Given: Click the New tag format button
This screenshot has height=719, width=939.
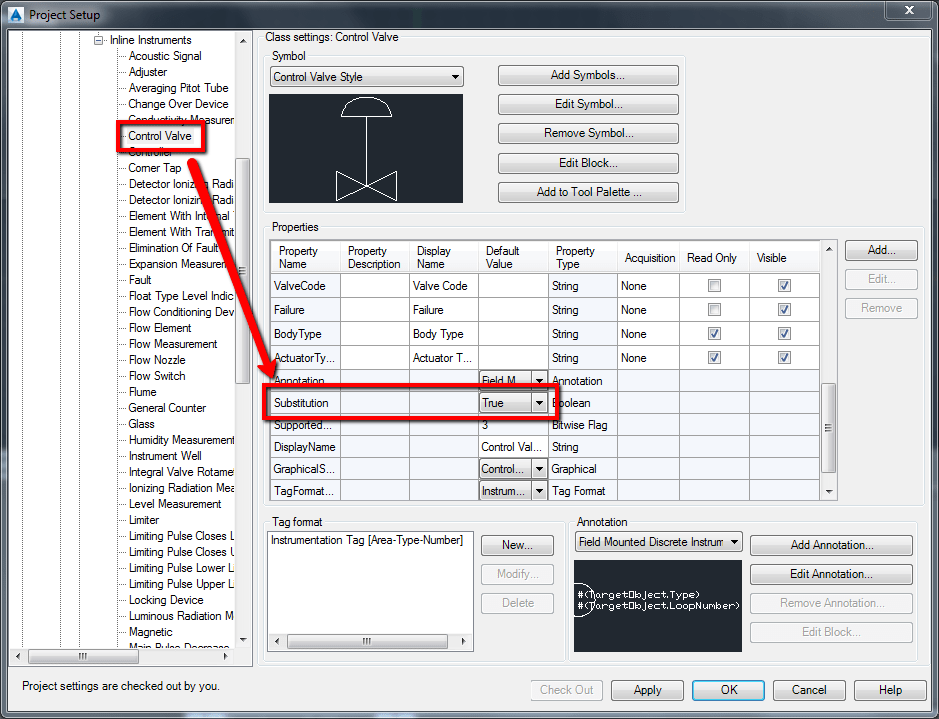Looking at the screenshot, I should click(517, 545).
